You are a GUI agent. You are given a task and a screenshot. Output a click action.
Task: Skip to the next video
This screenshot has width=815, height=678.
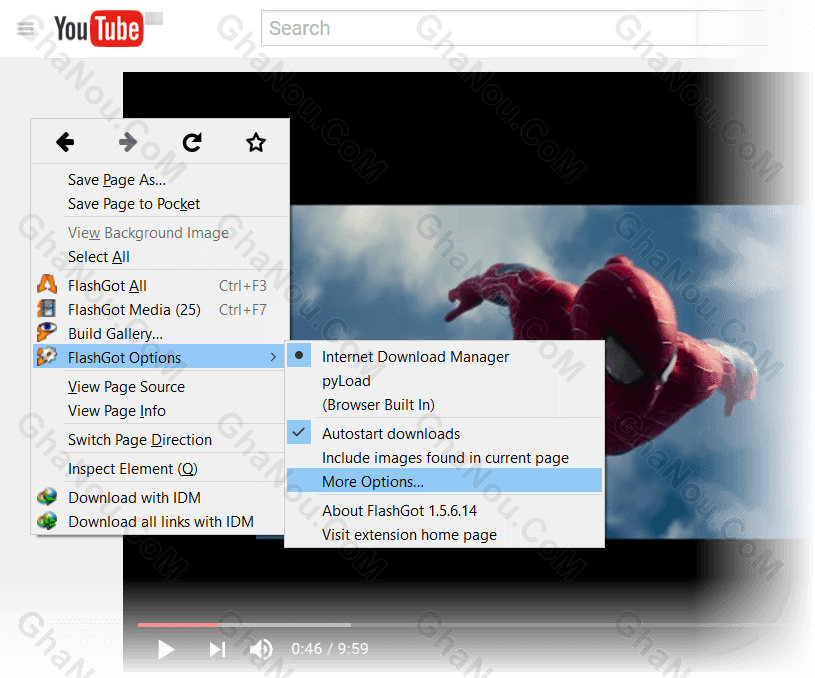[x=217, y=649]
